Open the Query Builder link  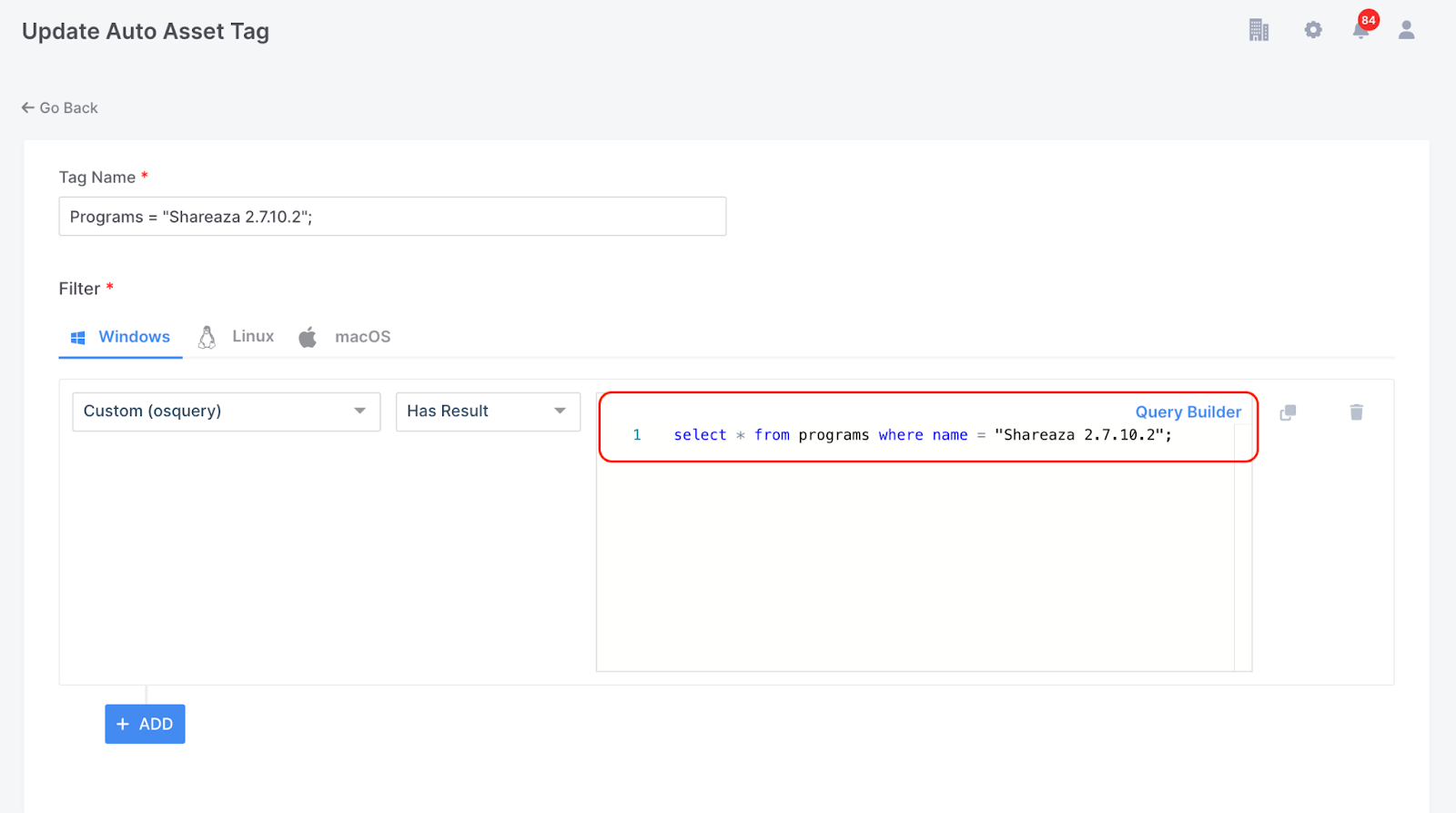pyautogui.click(x=1188, y=412)
